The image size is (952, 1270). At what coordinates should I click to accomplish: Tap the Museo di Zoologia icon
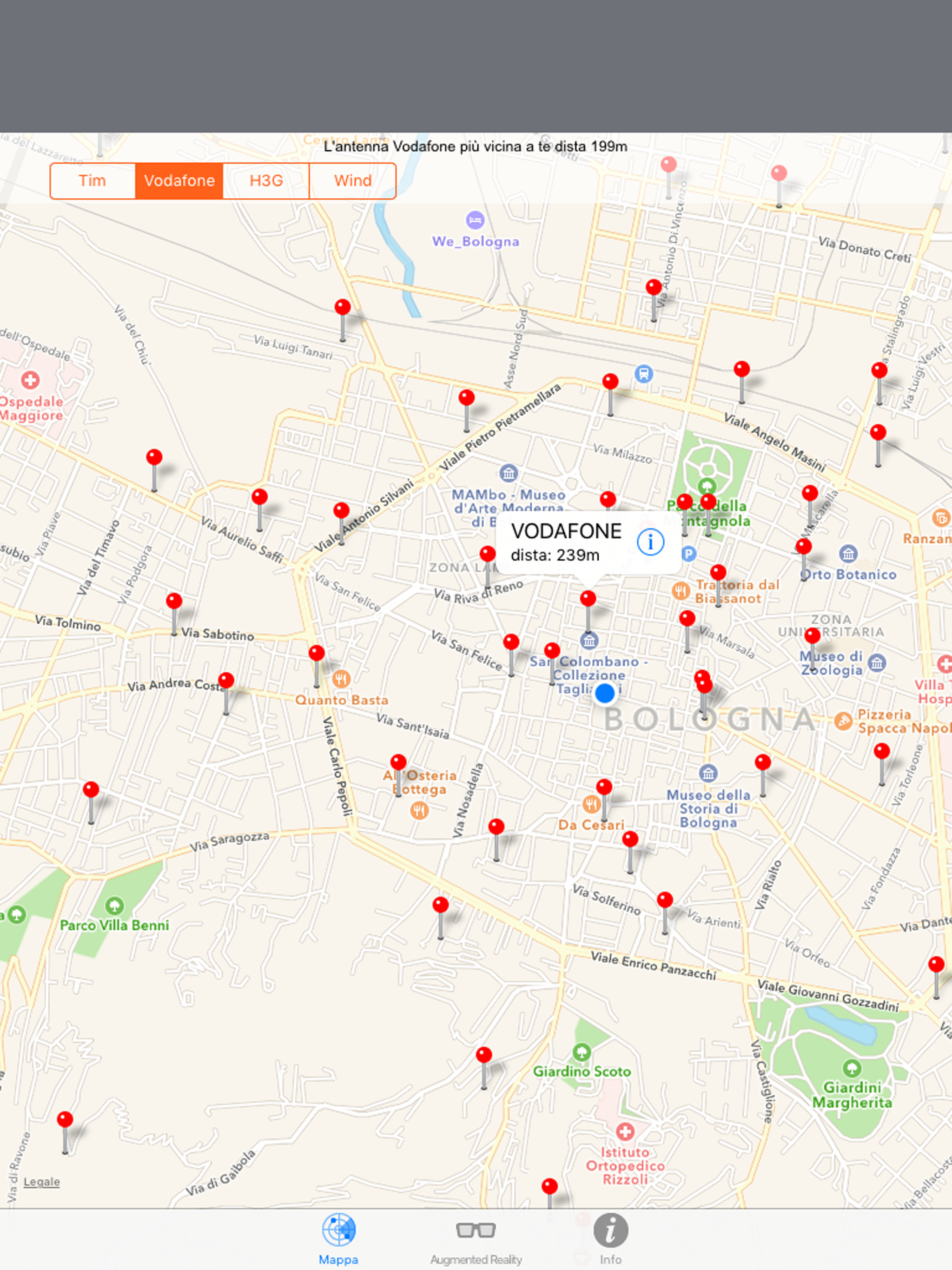click(877, 663)
